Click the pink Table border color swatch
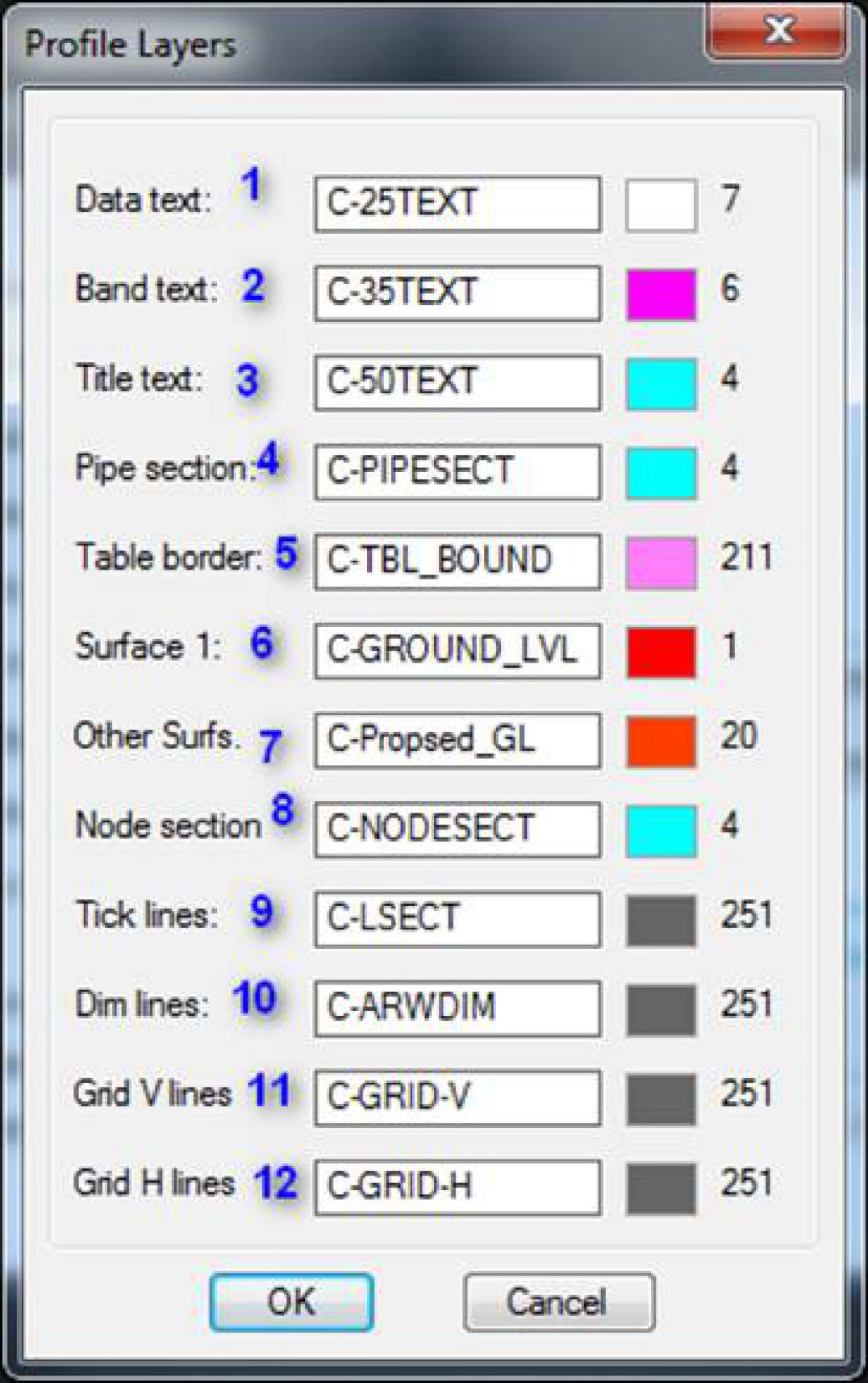The image size is (868, 1383). (x=661, y=562)
